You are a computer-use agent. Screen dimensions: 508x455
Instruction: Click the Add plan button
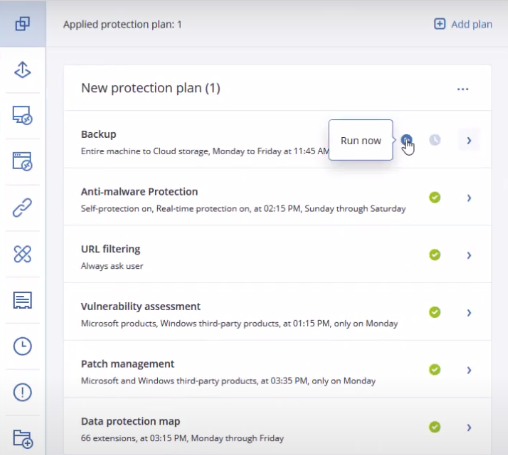click(463, 24)
